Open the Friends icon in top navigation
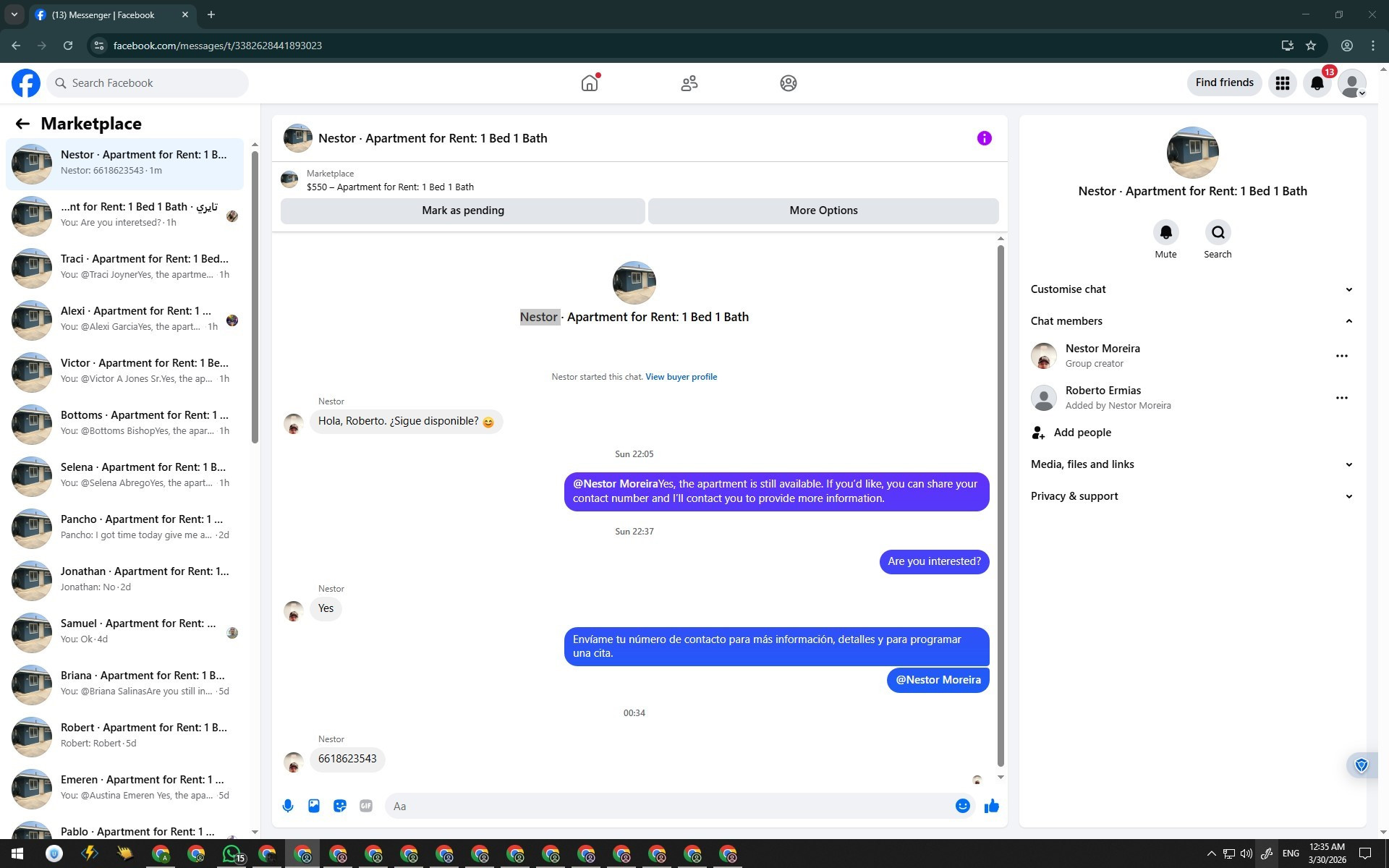 [689, 83]
